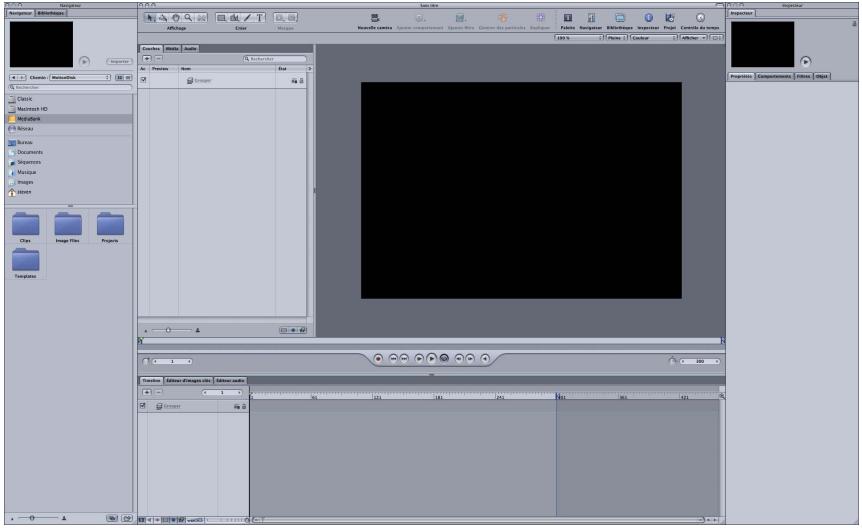Screen dimensions: 862x528
Task: Switch to the Audio tab in project pane
Action: [x=190, y=48]
